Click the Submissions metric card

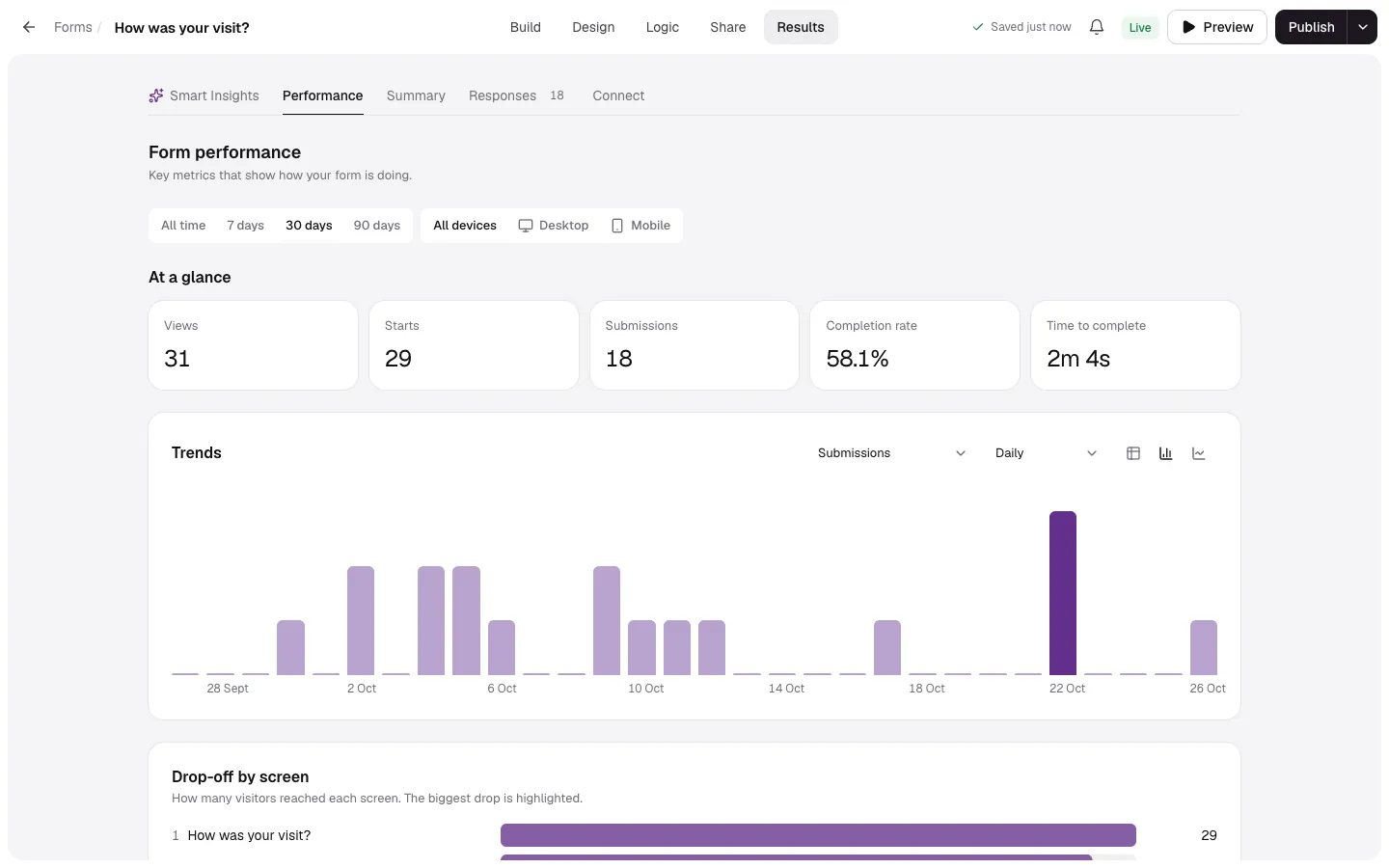[694, 345]
